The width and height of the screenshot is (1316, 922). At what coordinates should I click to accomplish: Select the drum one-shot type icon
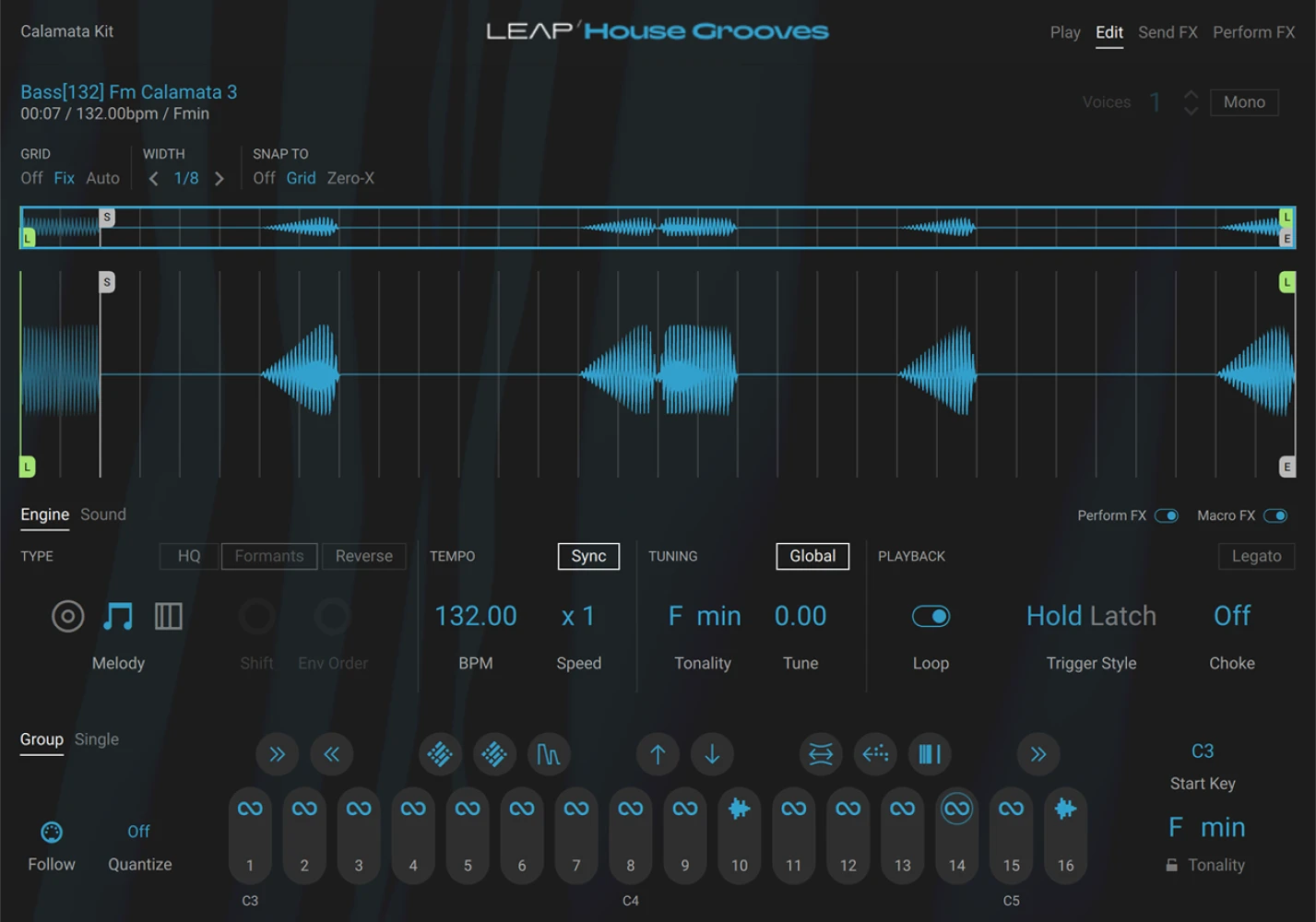pyautogui.click(x=67, y=616)
